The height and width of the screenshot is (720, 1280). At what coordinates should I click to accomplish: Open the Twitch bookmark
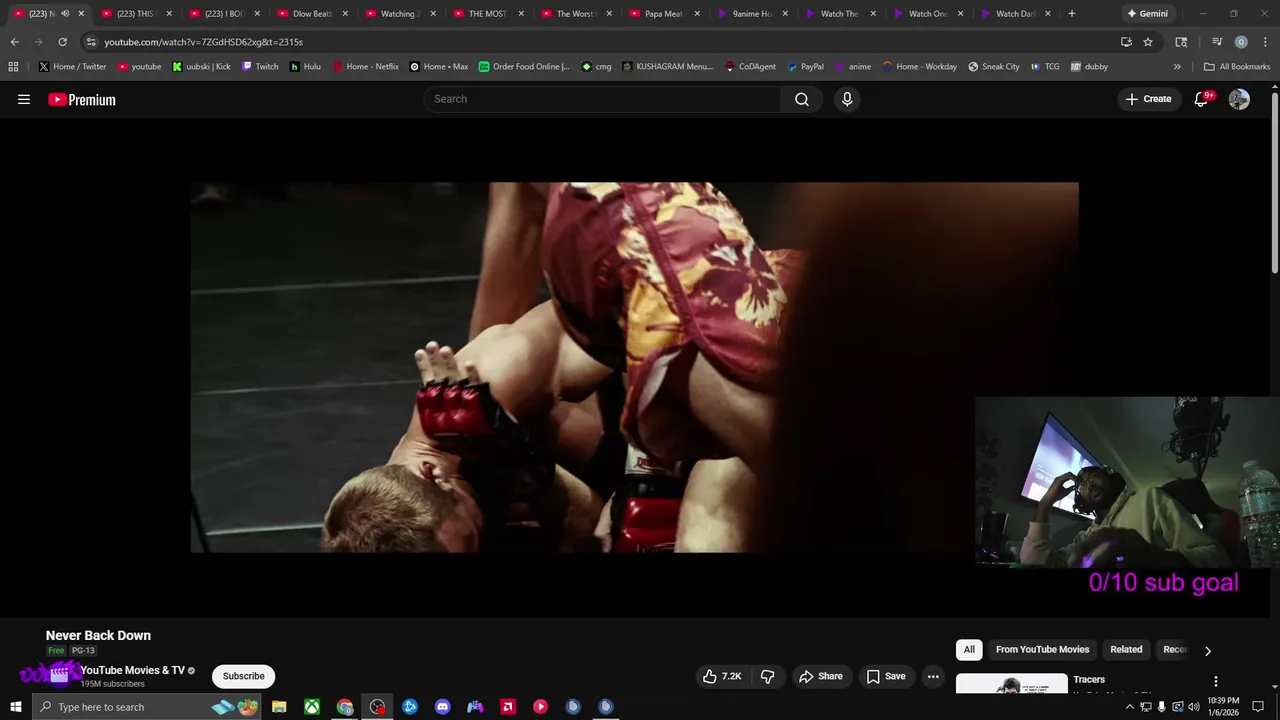(260, 66)
